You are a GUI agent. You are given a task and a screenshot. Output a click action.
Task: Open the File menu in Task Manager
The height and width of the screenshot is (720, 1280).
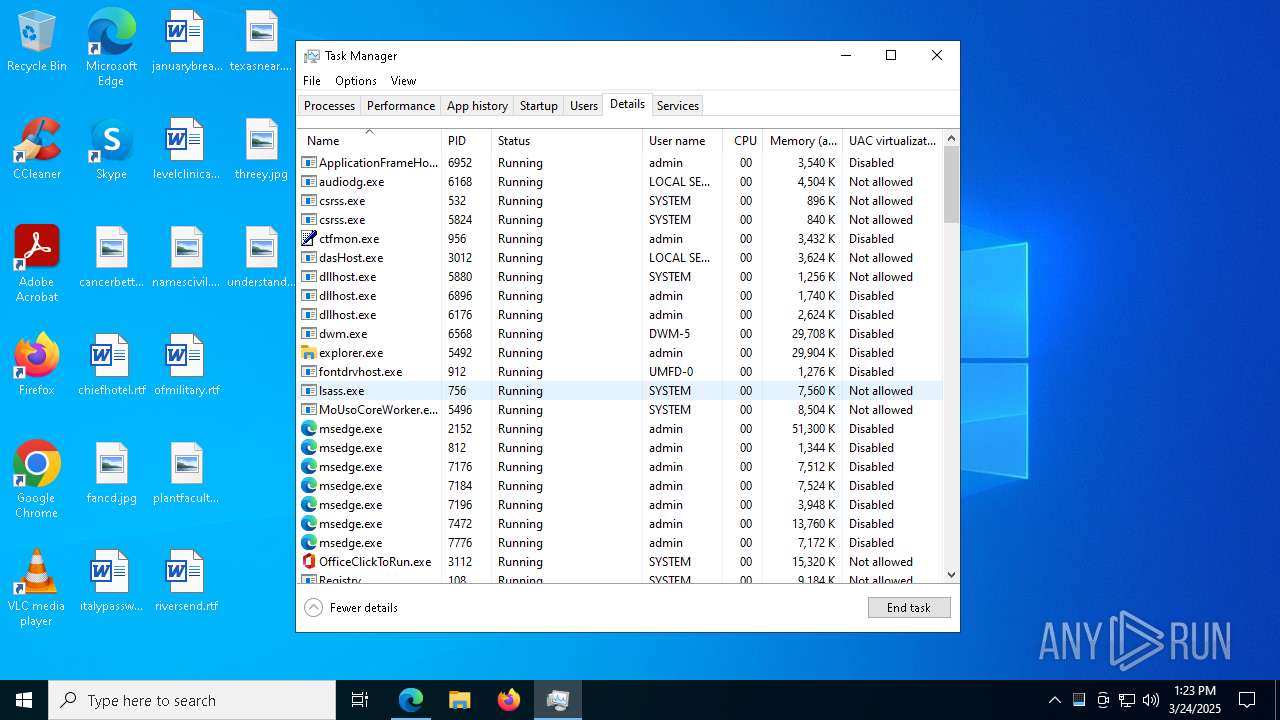[312, 81]
